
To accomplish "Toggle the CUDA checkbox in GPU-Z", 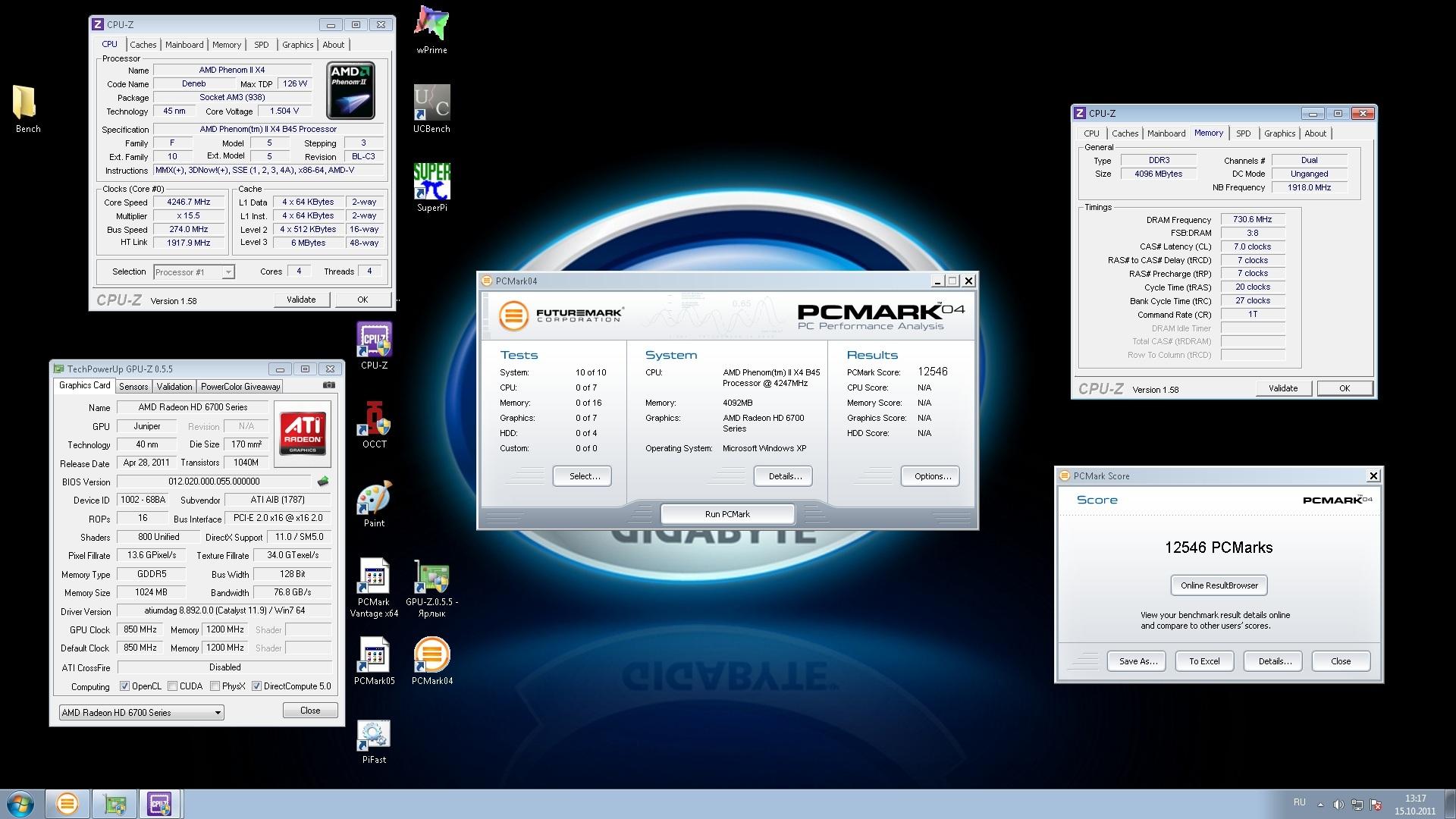I will coord(173,686).
